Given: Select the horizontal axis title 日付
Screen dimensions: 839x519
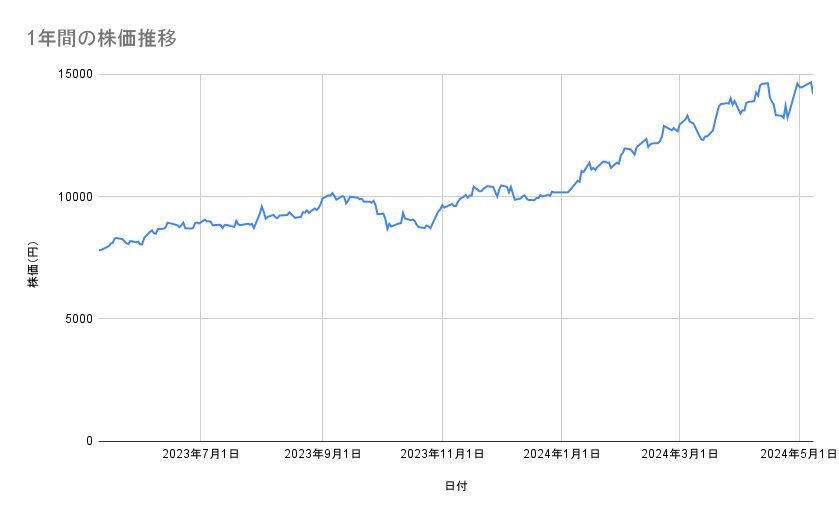Looking at the screenshot, I should coord(456,486).
